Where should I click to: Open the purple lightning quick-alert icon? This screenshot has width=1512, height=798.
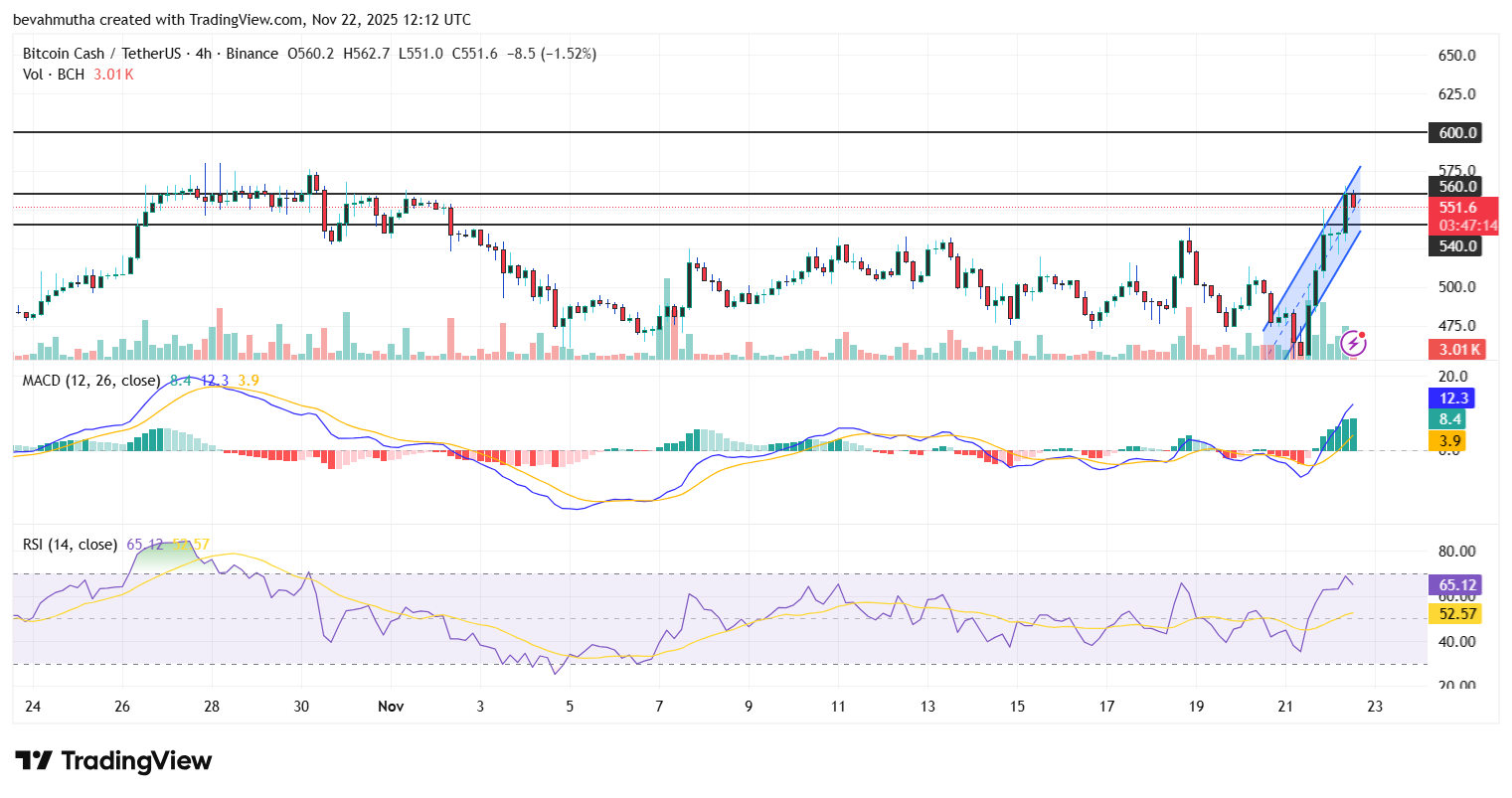[x=1352, y=343]
